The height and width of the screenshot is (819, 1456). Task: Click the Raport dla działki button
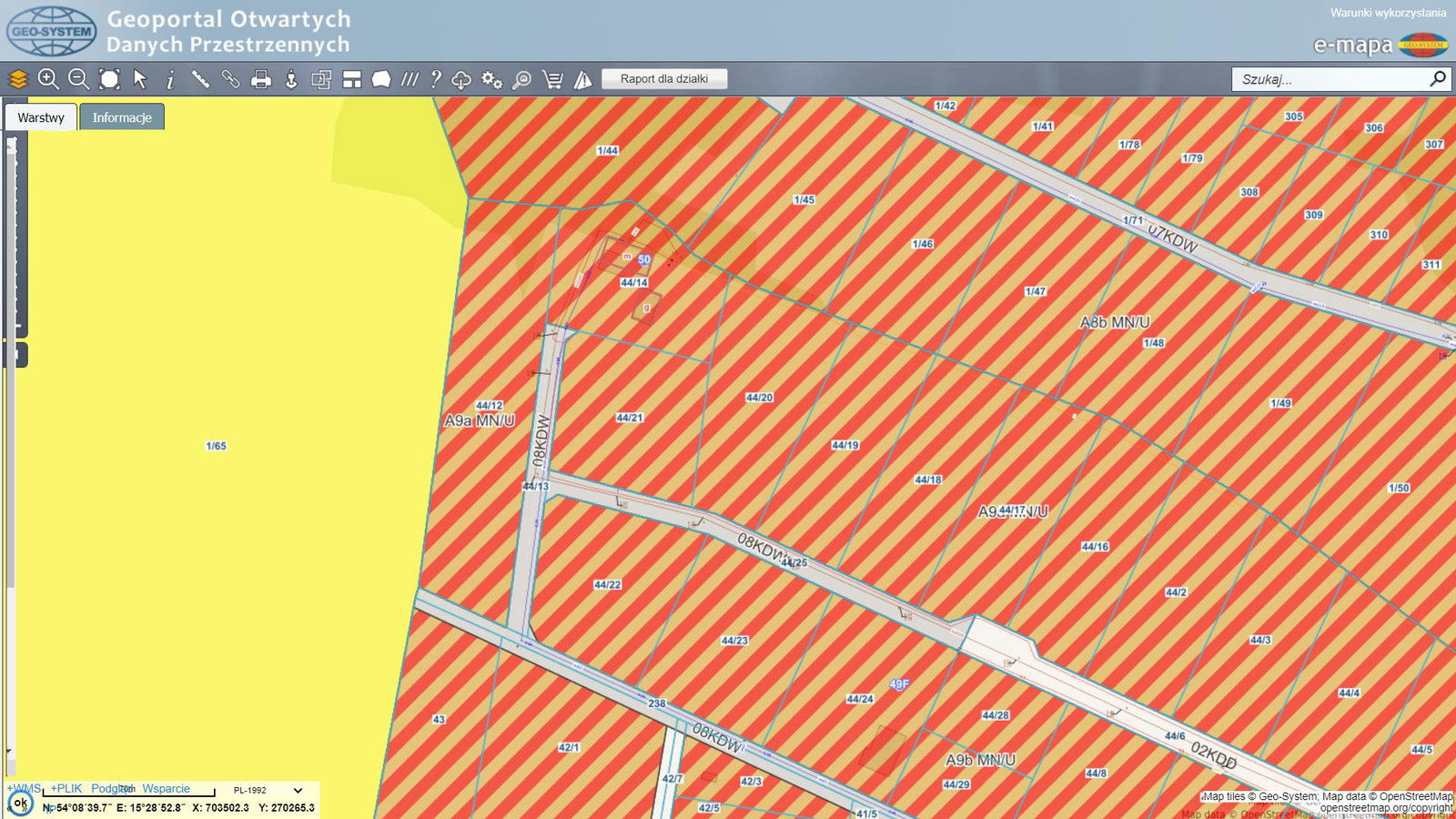tap(664, 79)
